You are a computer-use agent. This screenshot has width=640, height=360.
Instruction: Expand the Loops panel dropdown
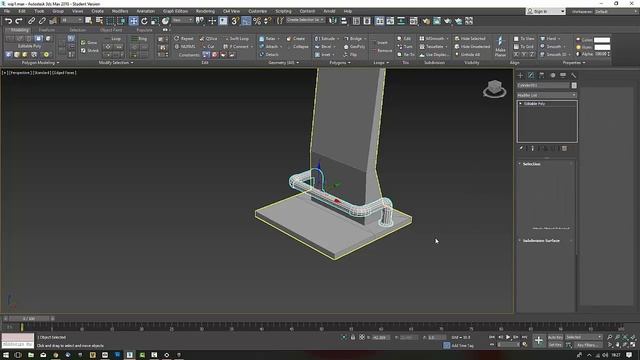[381, 63]
